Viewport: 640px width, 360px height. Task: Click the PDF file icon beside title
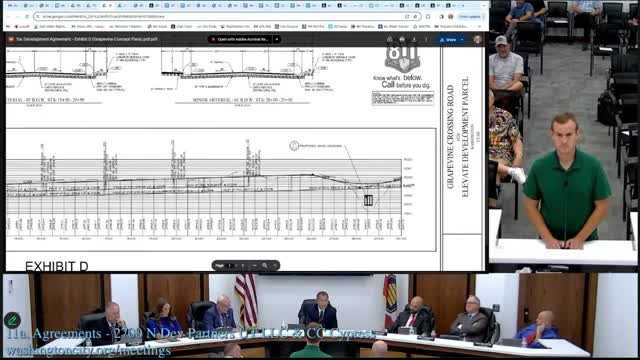11,40
